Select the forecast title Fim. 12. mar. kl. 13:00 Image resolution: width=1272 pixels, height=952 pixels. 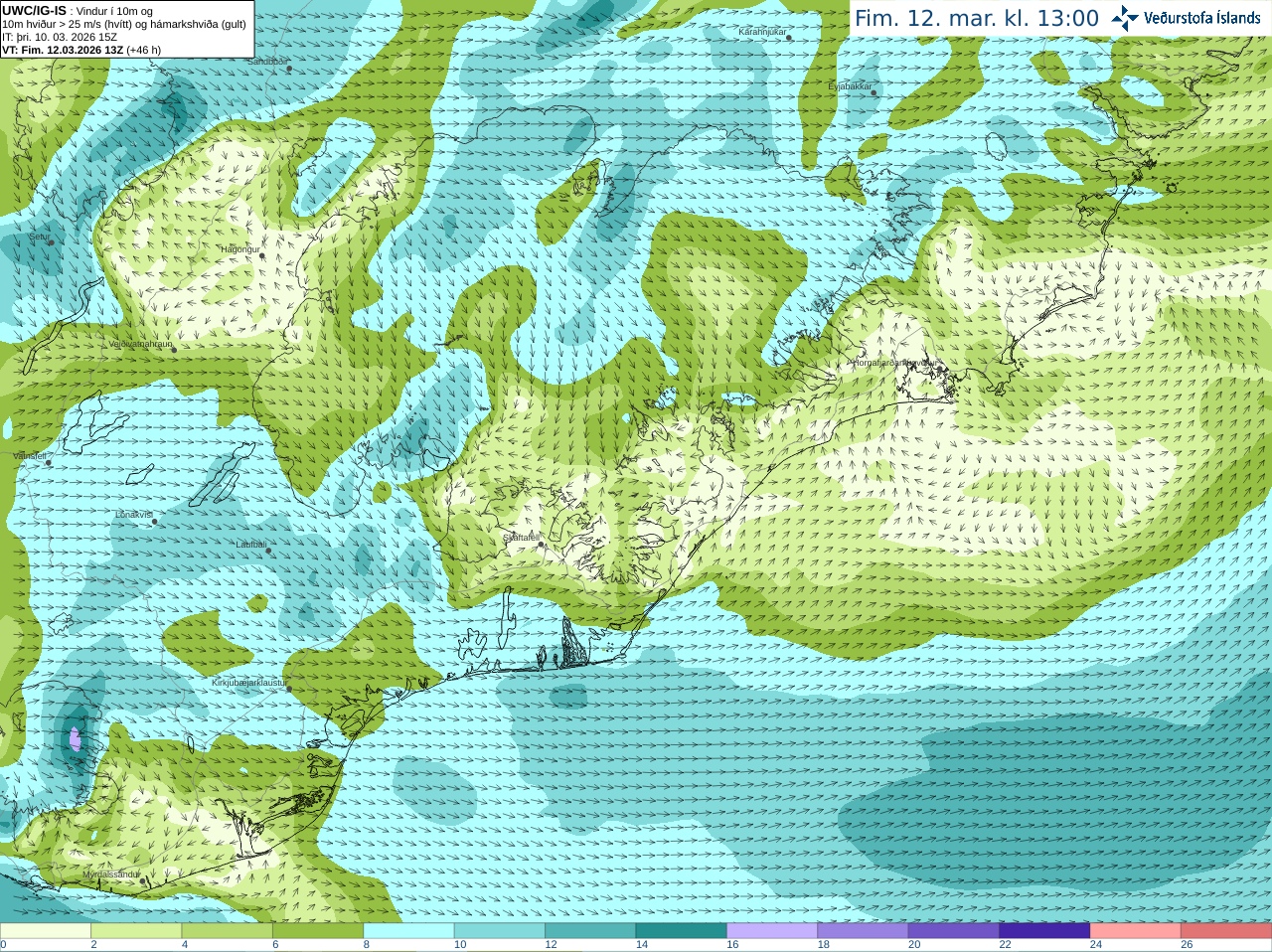[977, 18]
